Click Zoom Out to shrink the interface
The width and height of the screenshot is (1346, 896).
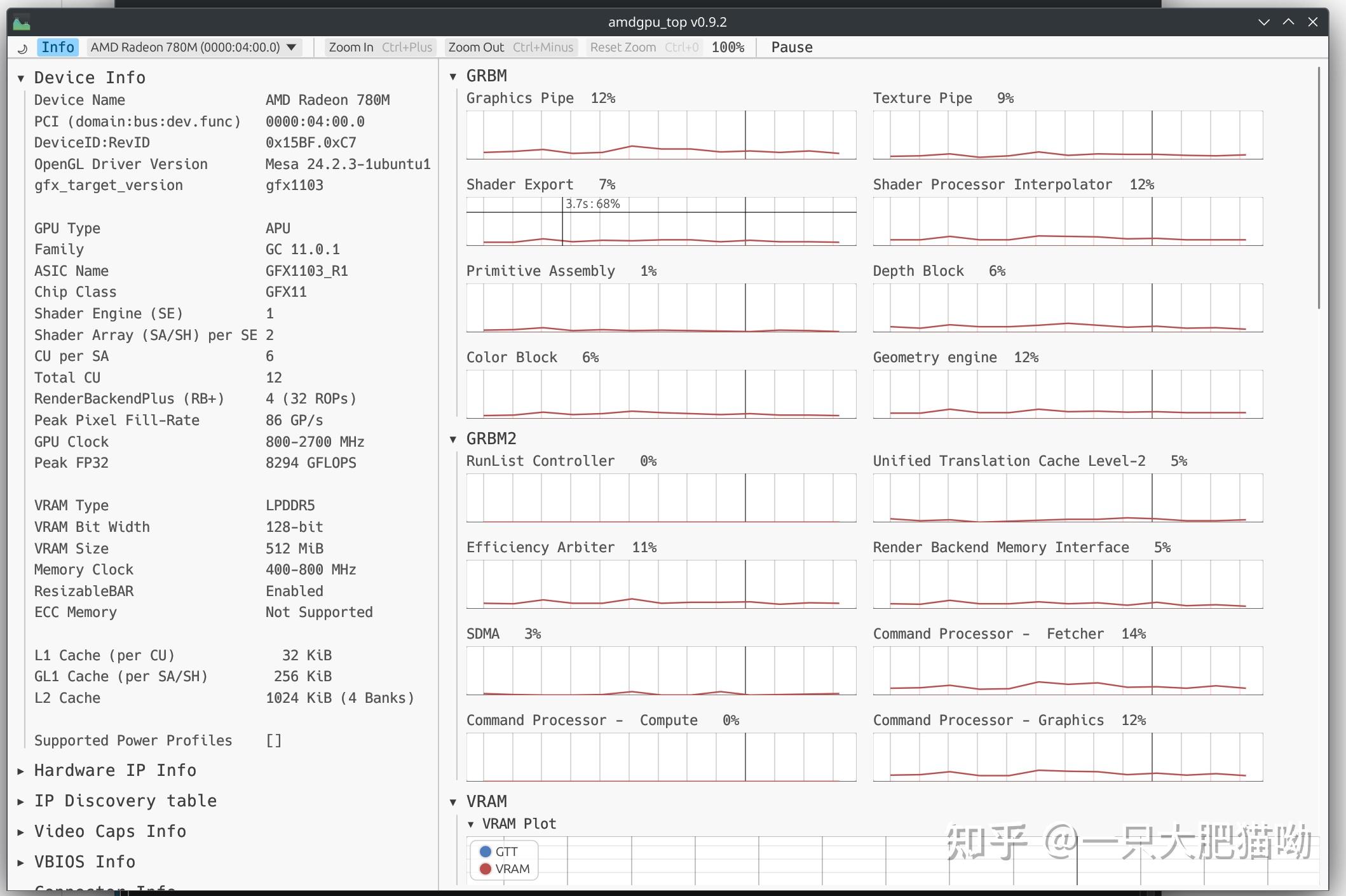pos(476,46)
